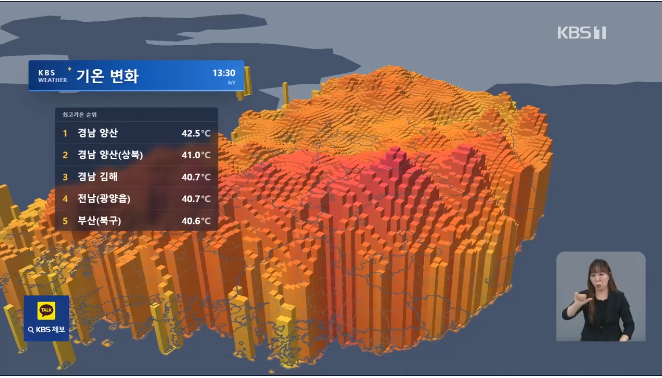The image size is (662, 378).
Task: Select the 경남 양산 row
Action: tap(136, 133)
